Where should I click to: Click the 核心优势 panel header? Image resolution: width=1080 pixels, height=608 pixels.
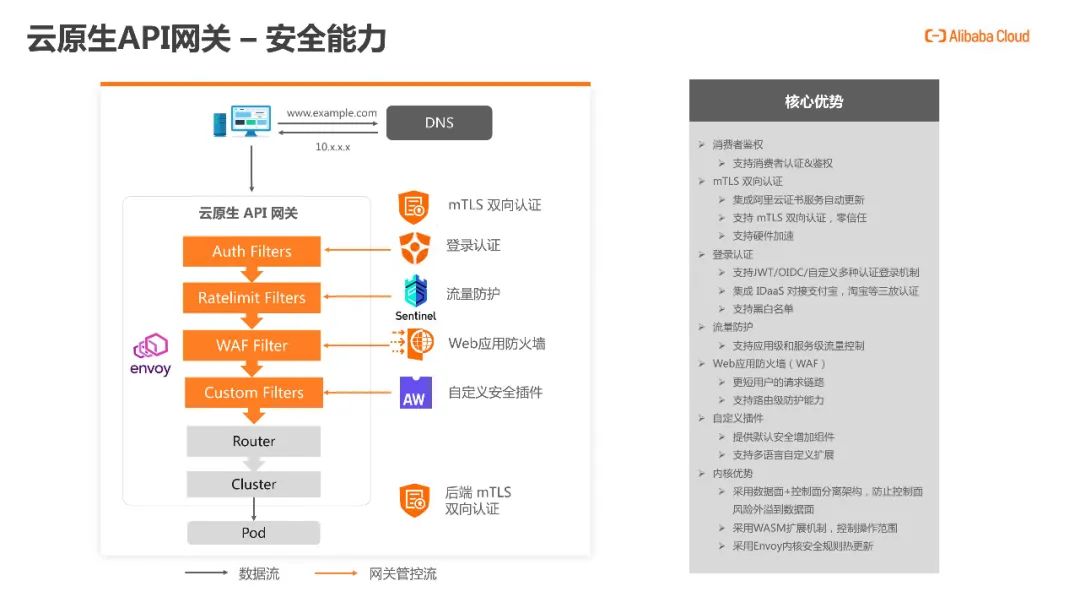pos(813,101)
